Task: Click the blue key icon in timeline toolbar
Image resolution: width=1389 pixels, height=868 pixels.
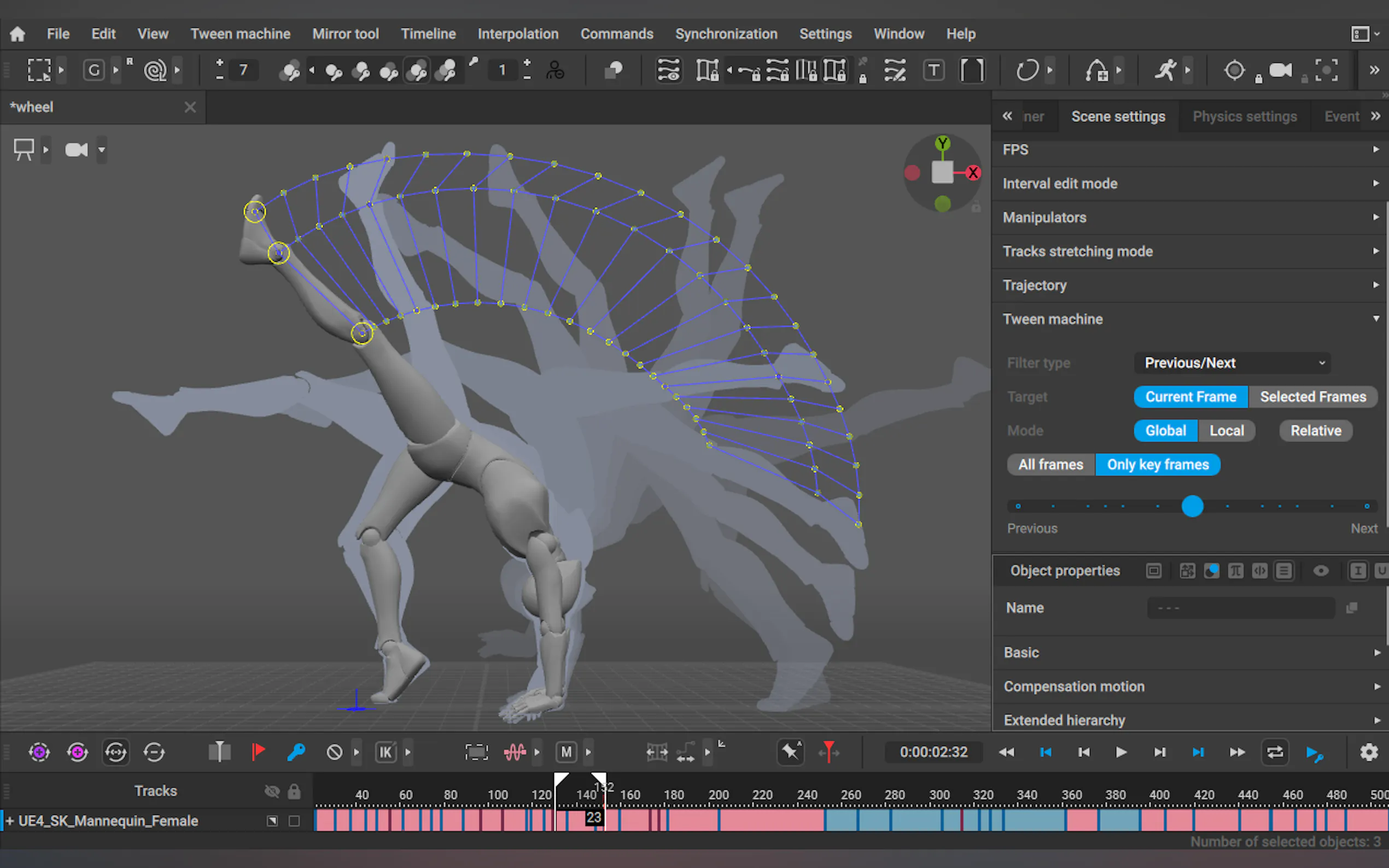Action: click(x=296, y=752)
